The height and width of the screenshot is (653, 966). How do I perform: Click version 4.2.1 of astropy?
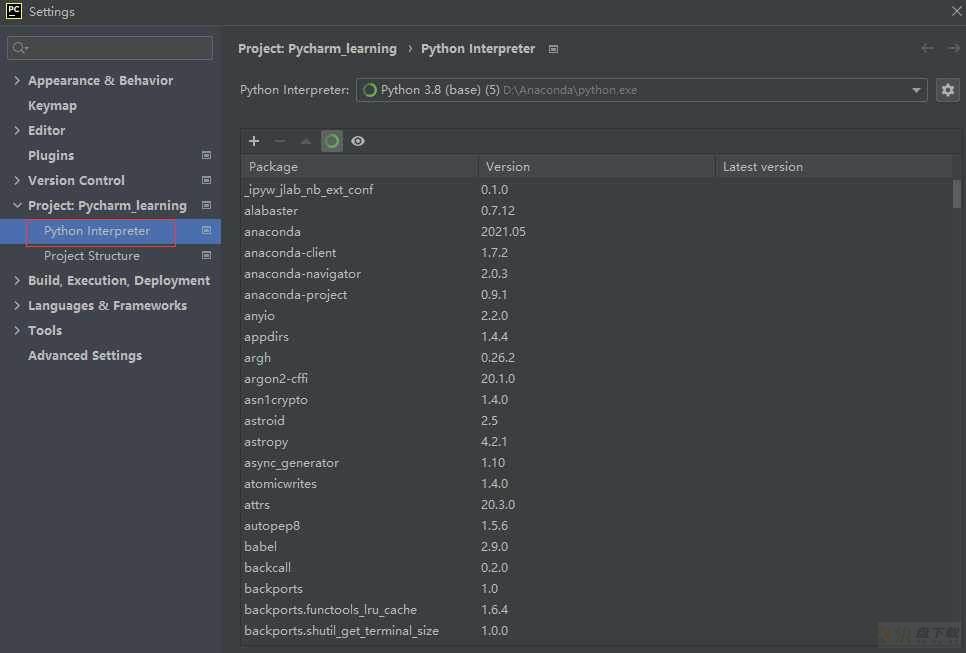click(x=494, y=442)
